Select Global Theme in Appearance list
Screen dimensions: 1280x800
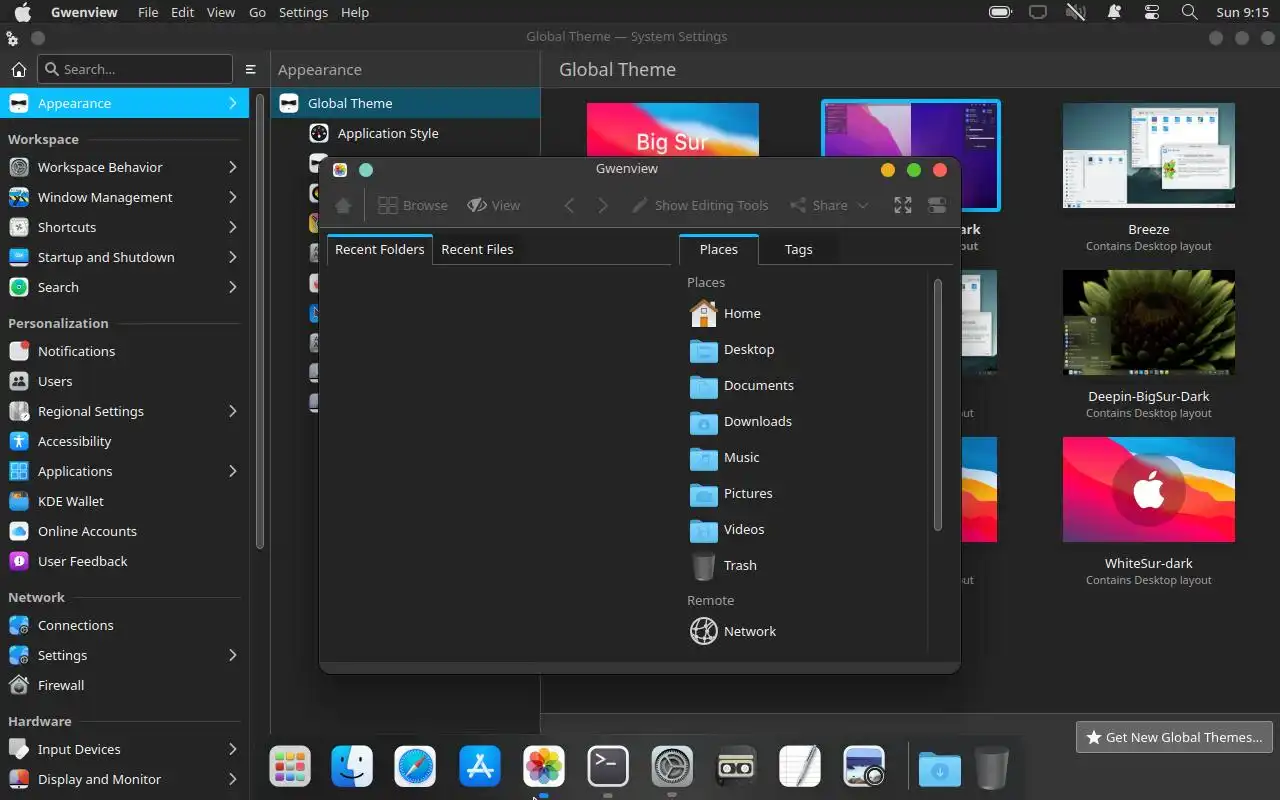405,103
